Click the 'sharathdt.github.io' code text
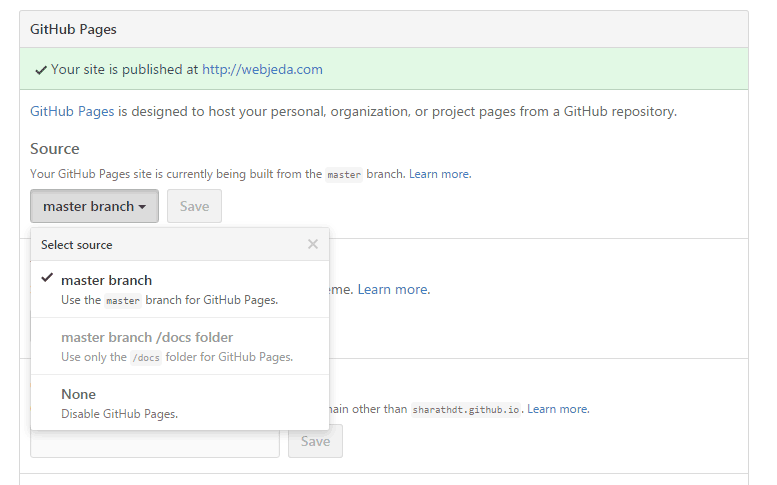 coord(466,410)
